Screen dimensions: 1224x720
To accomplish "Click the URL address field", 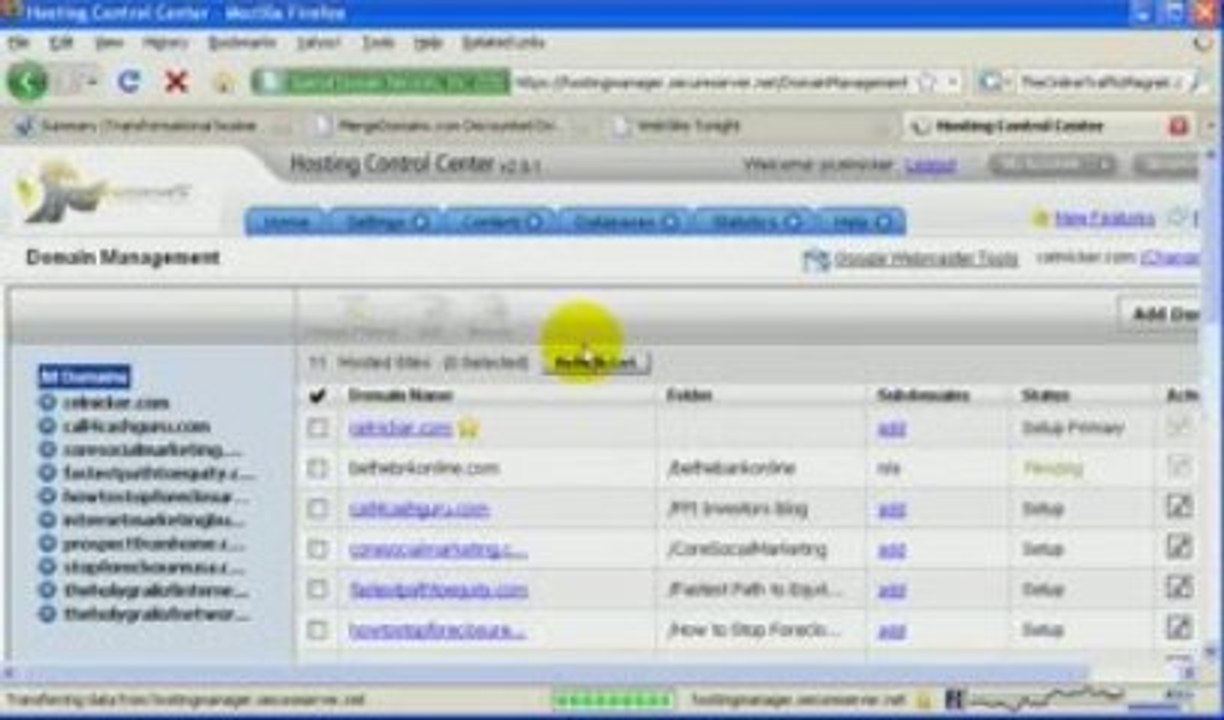I will click(x=710, y=82).
